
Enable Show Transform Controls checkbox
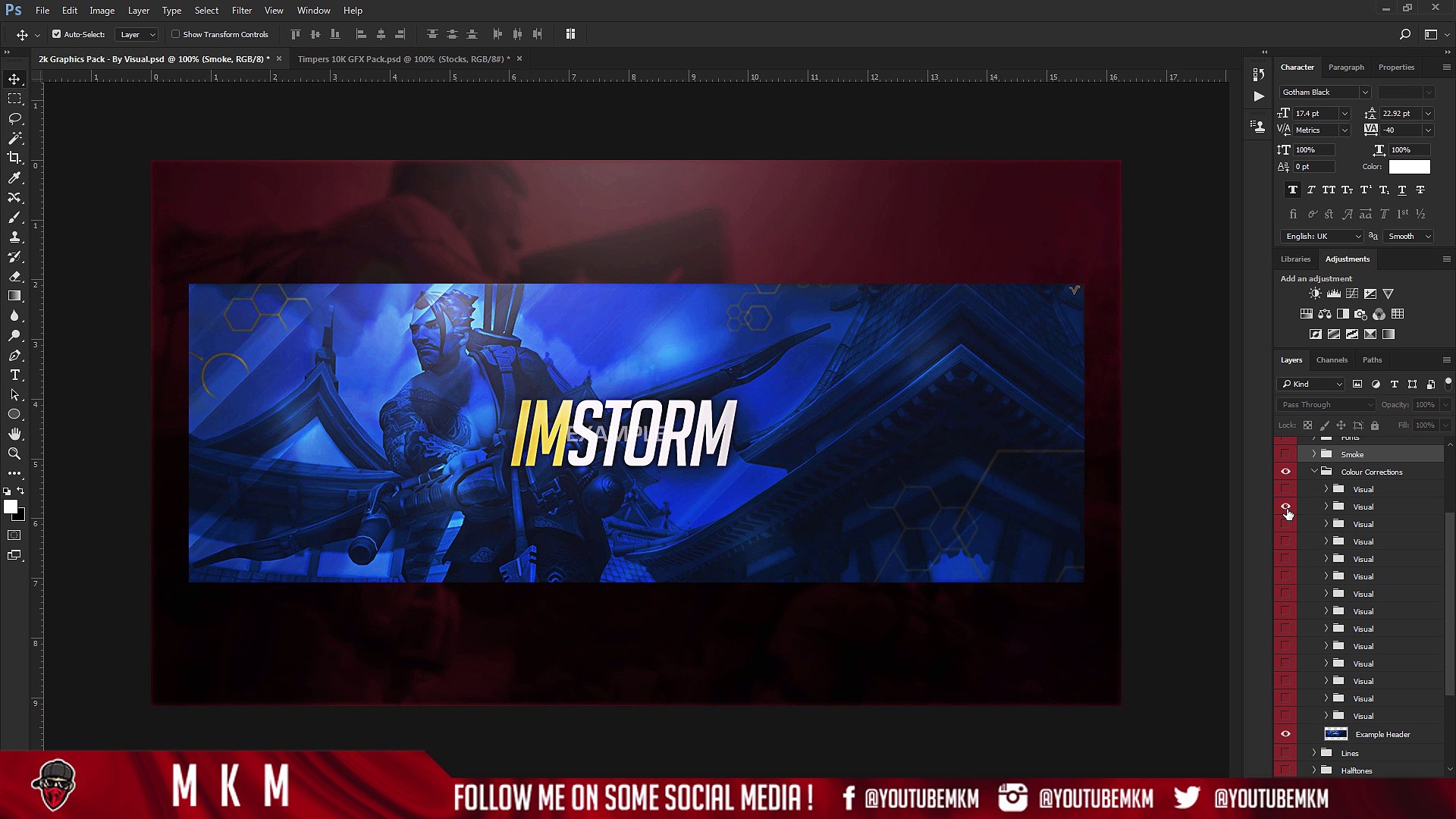[175, 34]
